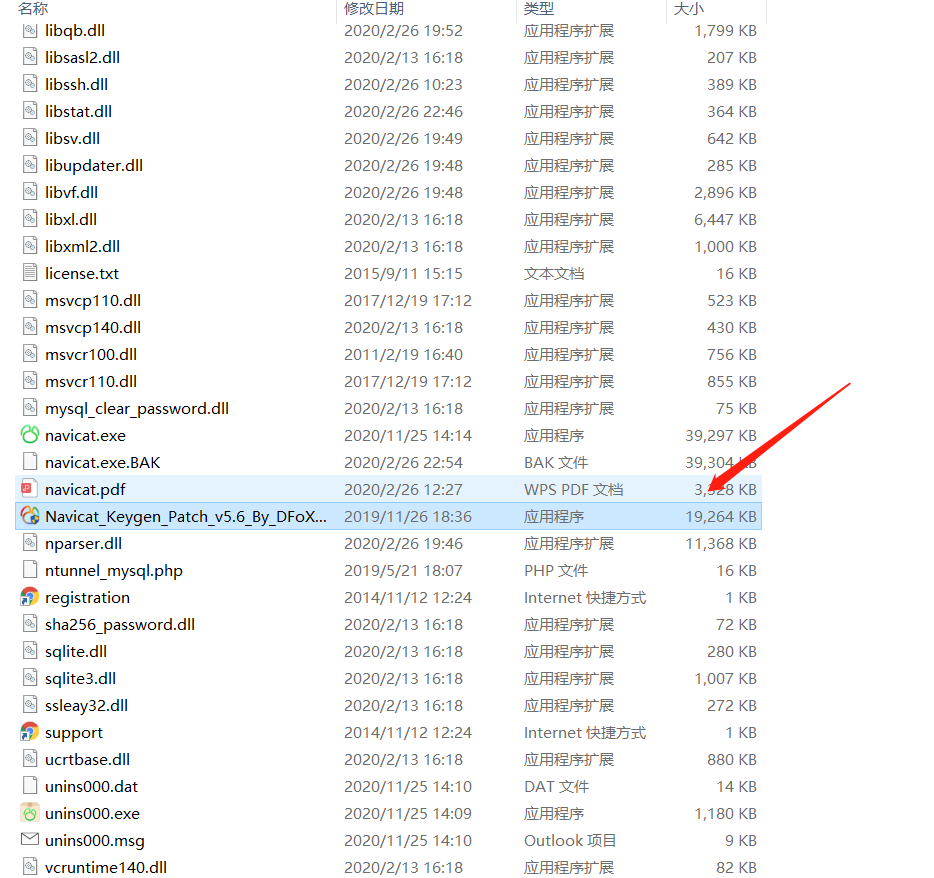Image resolution: width=934 pixels, height=878 pixels.
Task: Click the navicat.exe application icon
Action: point(30,435)
